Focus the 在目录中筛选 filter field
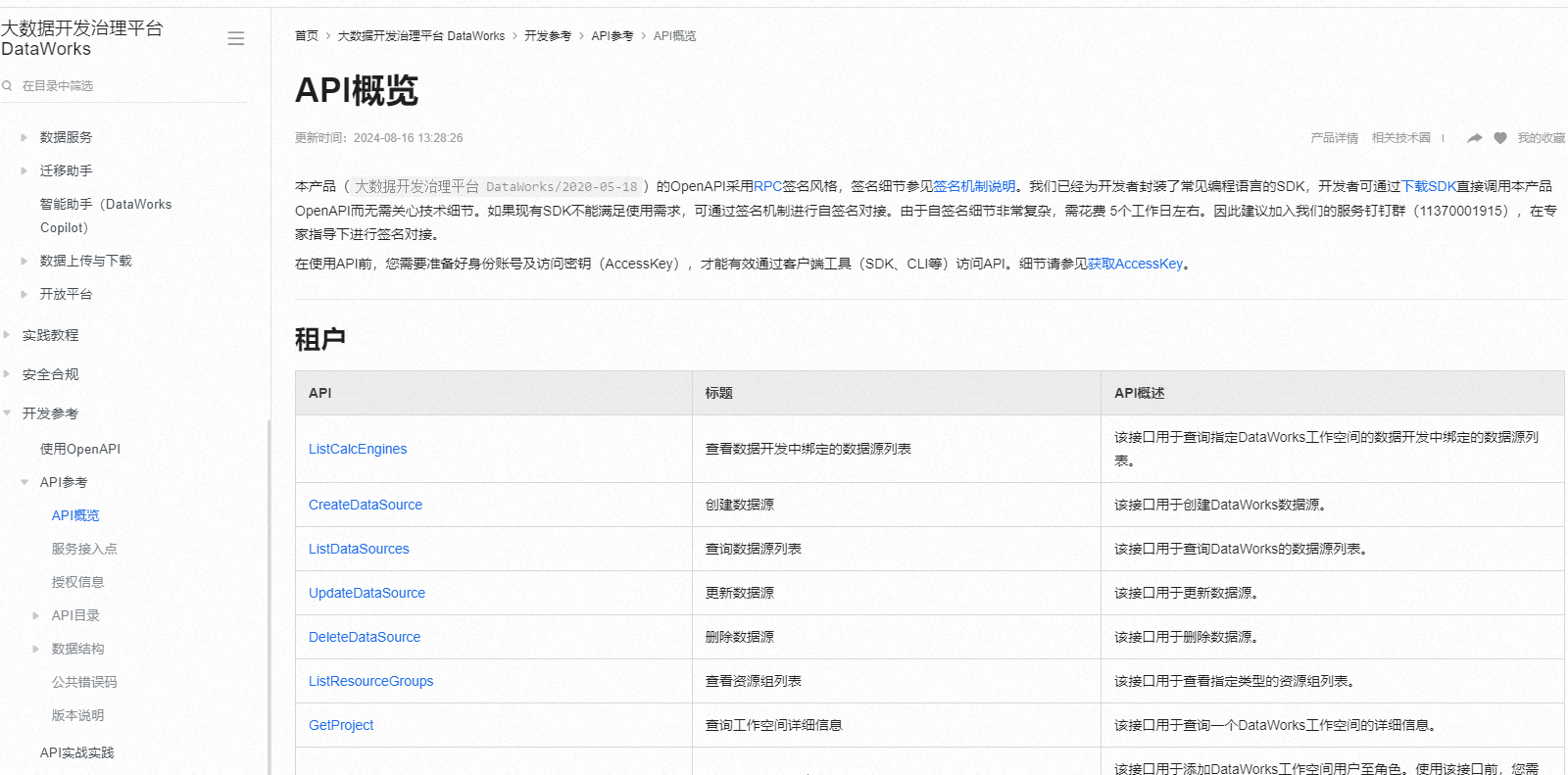This screenshot has height=775, width=1568. click(x=123, y=86)
